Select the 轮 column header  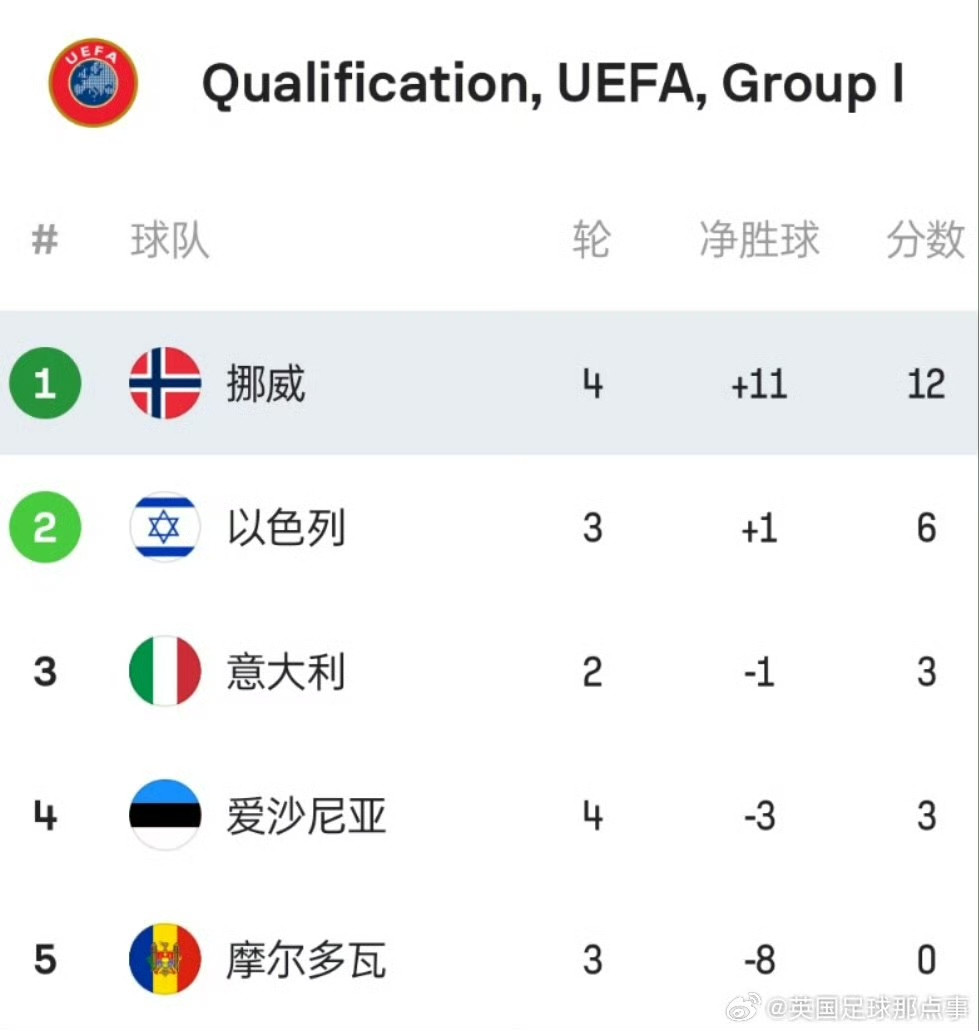coord(591,241)
